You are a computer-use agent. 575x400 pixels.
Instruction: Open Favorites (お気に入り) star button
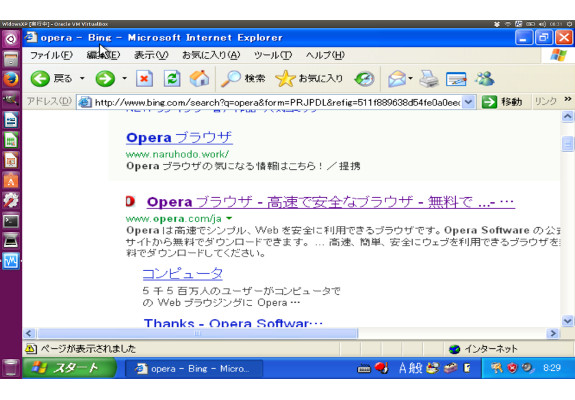[309, 78]
